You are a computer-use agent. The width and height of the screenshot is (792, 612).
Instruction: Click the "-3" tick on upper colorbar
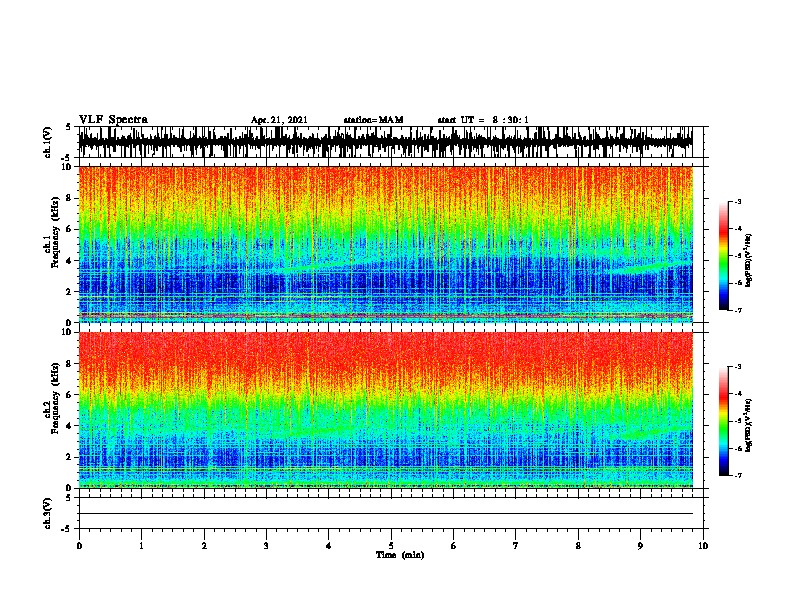(737, 201)
